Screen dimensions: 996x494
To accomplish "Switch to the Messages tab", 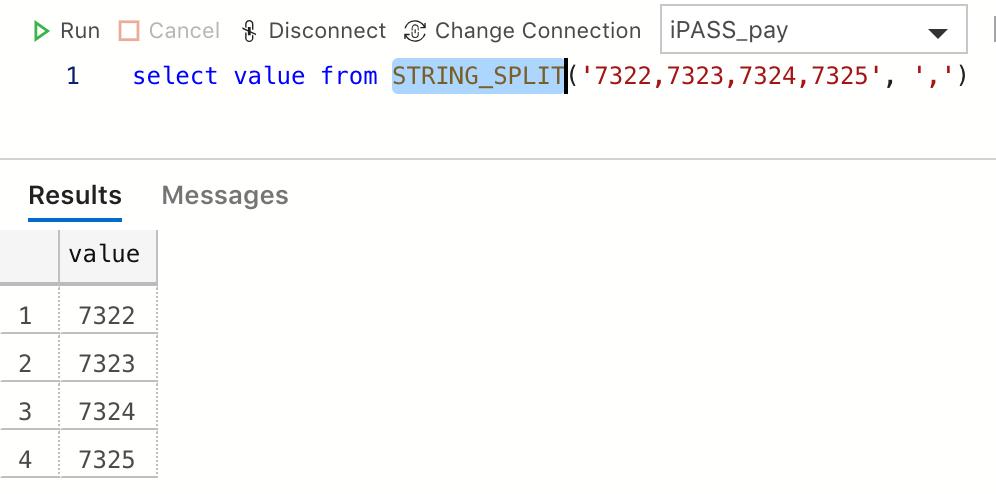I will tap(225, 195).
